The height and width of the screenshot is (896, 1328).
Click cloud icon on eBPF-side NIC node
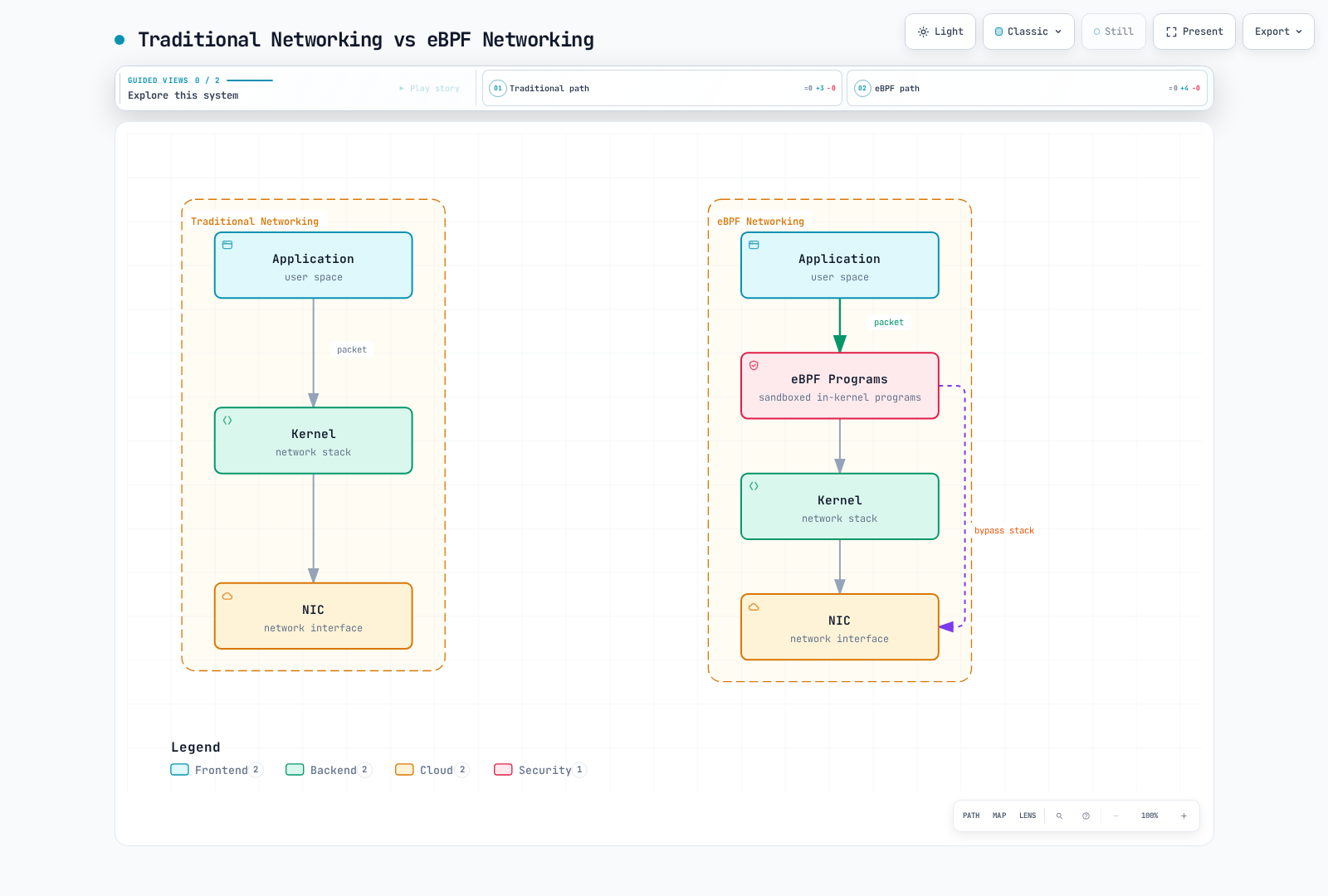pos(754,606)
